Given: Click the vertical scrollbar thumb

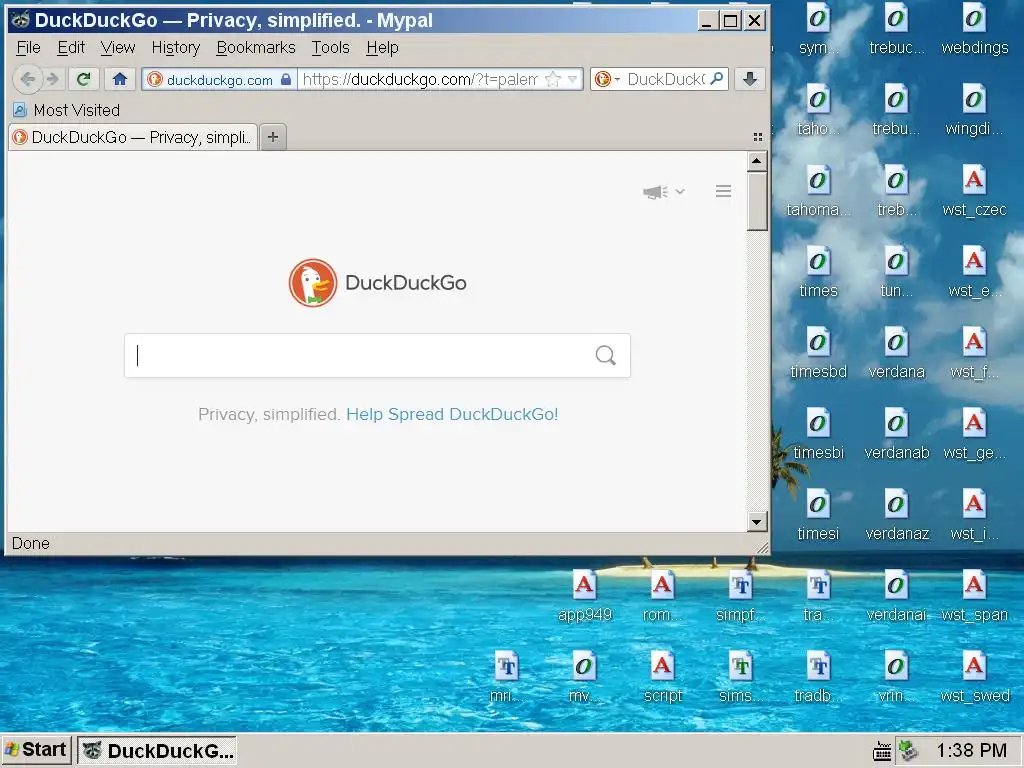Looking at the screenshot, I should coord(756,201).
